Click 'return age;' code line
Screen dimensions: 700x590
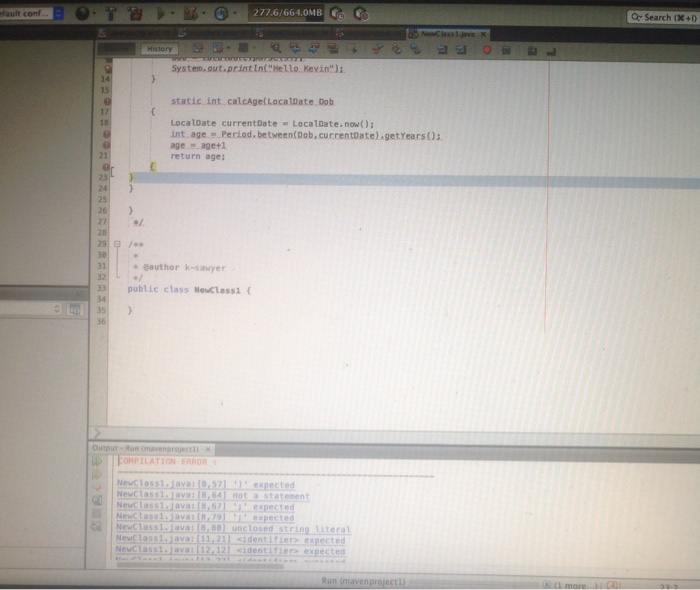[x=198, y=156]
